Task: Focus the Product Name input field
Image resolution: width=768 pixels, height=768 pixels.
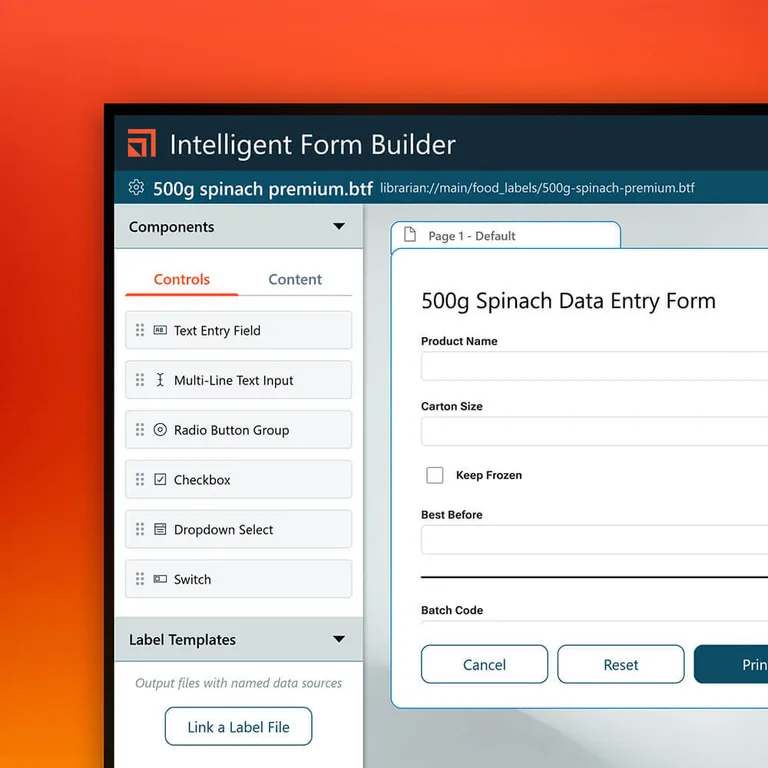Action: (x=594, y=366)
